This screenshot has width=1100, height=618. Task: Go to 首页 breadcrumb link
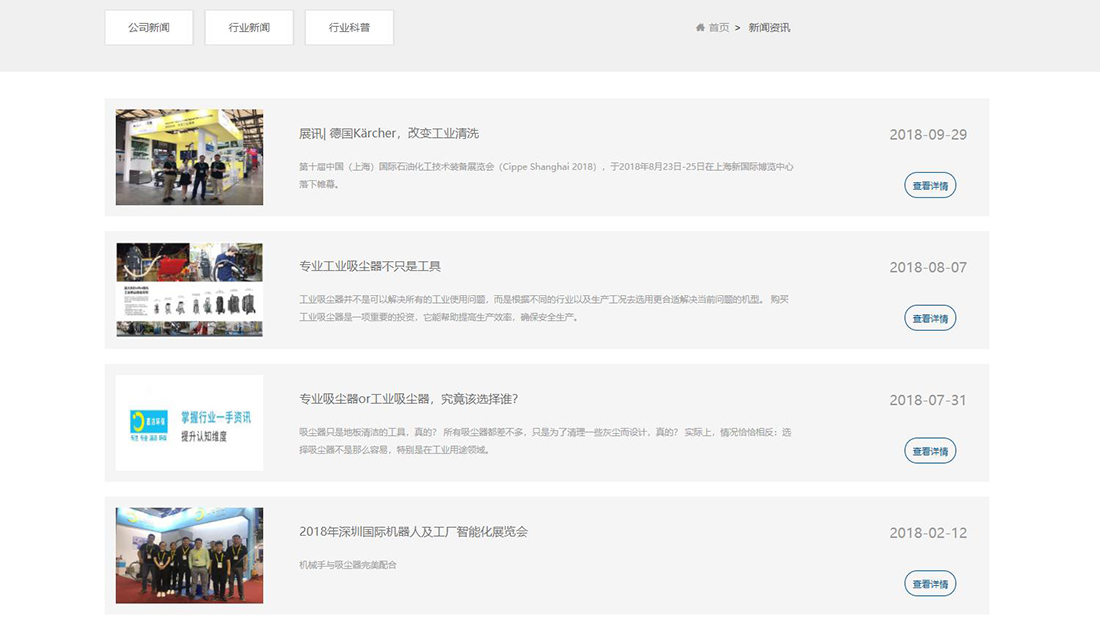718,27
